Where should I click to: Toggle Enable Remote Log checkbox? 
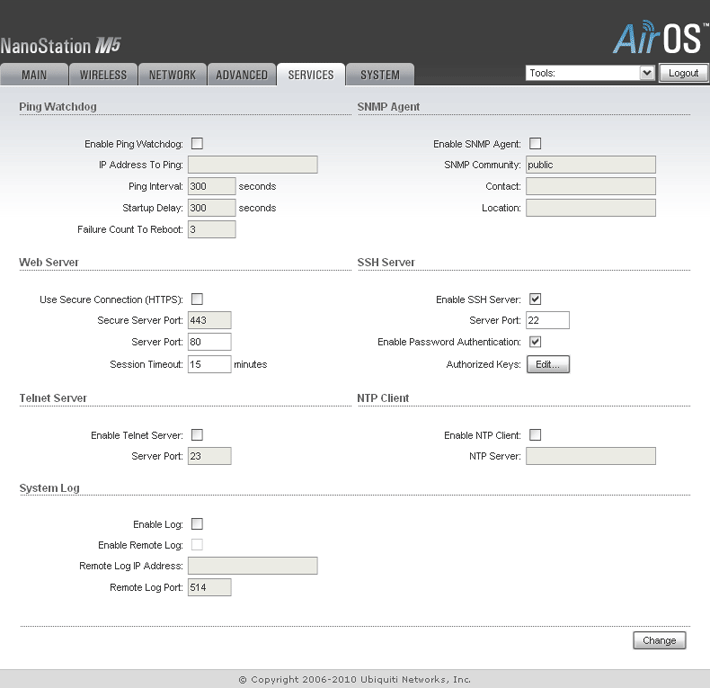click(x=197, y=544)
